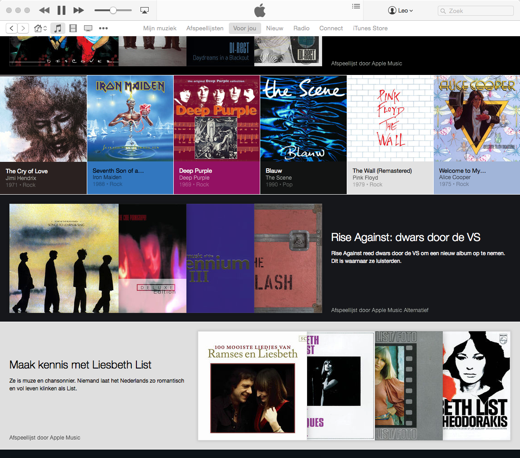Select the Music note media icon
The image size is (520, 458).
point(58,28)
